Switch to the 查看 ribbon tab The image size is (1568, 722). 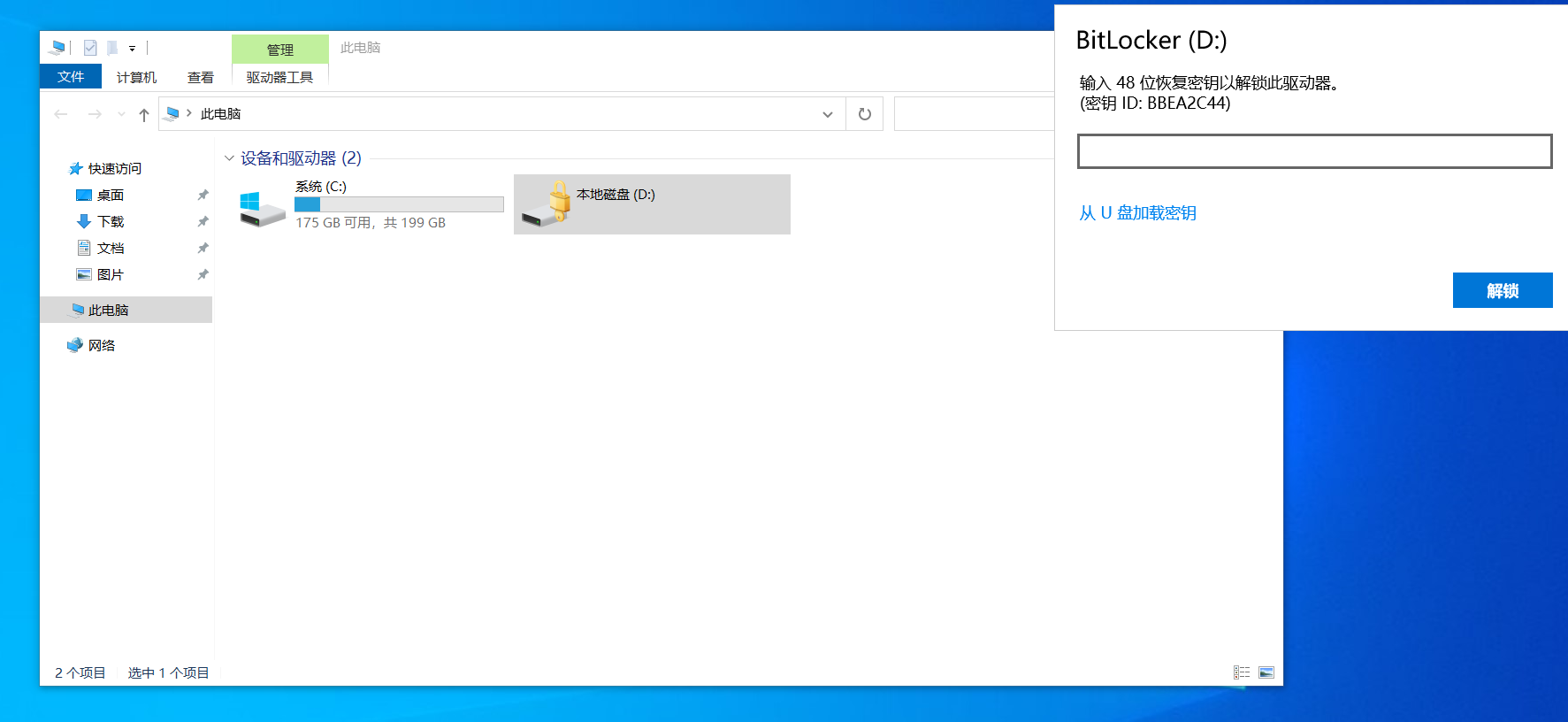pyautogui.click(x=201, y=77)
